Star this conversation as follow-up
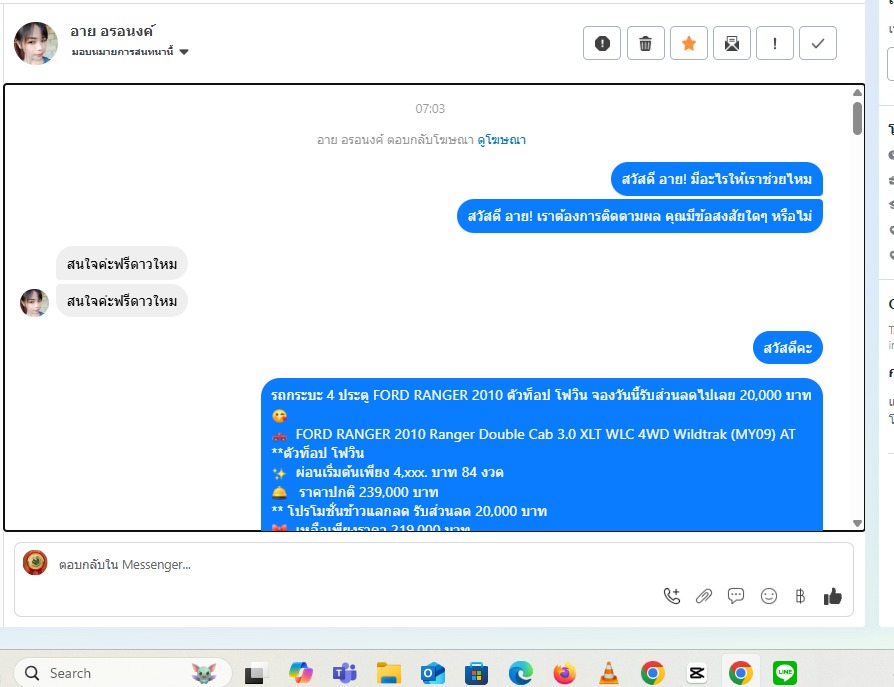This screenshot has width=894, height=687. (x=689, y=43)
